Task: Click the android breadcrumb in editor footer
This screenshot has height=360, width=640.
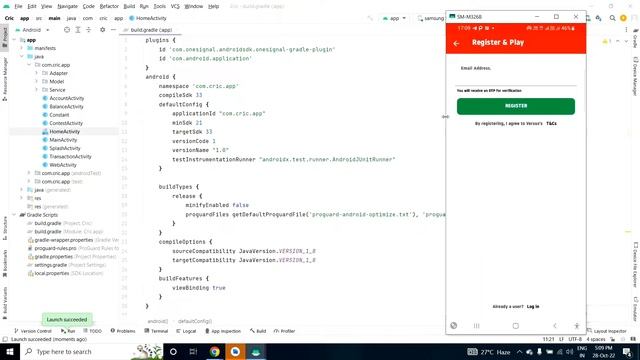Action: click(158, 321)
